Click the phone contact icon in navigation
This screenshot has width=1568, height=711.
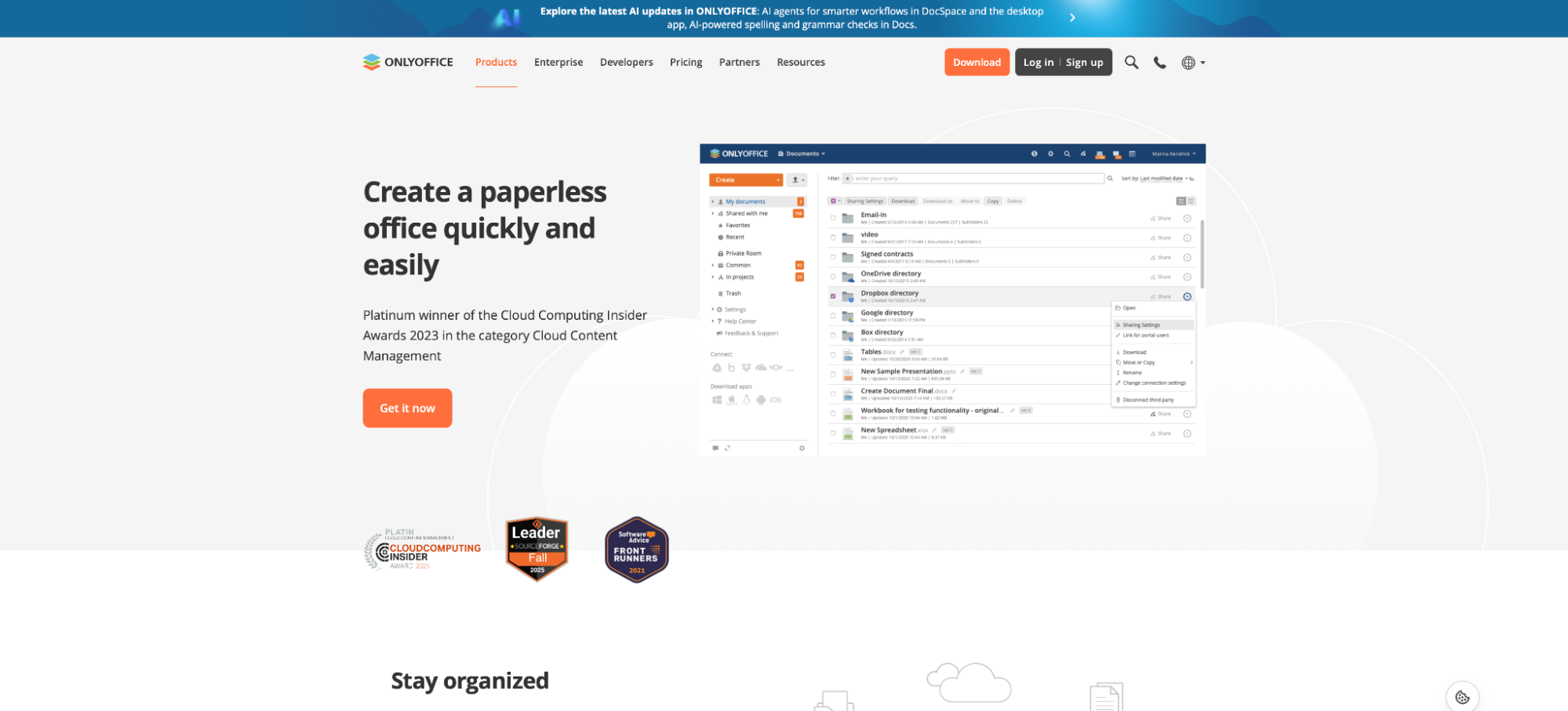pyautogui.click(x=1160, y=62)
